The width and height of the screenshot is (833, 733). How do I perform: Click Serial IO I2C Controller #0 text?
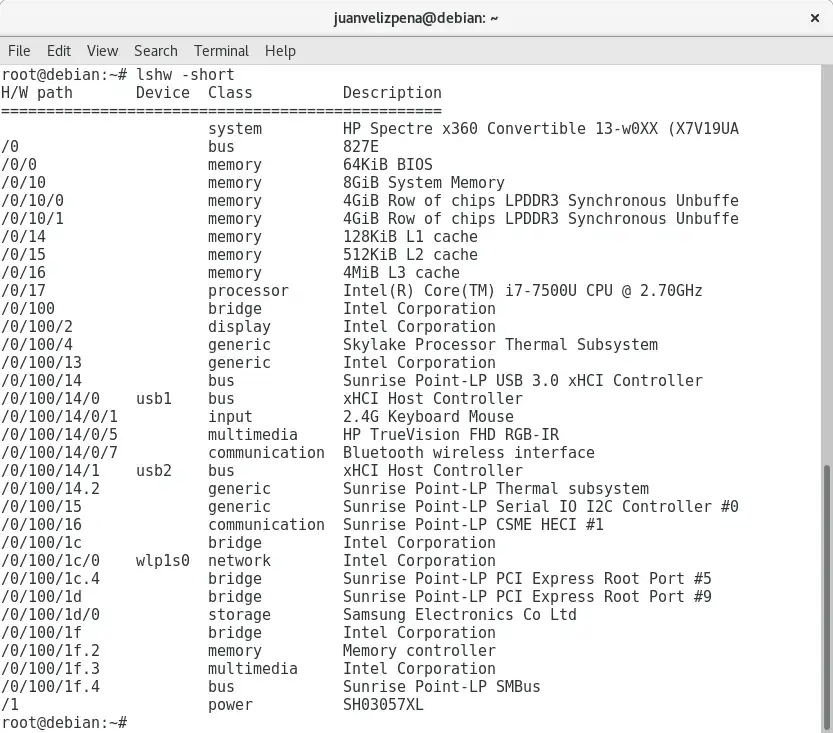(617, 507)
